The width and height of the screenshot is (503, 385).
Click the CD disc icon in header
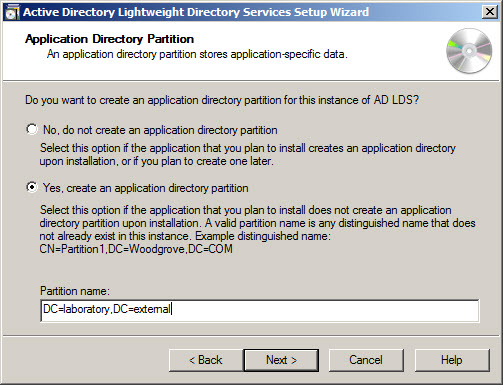[x=469, y=51]
